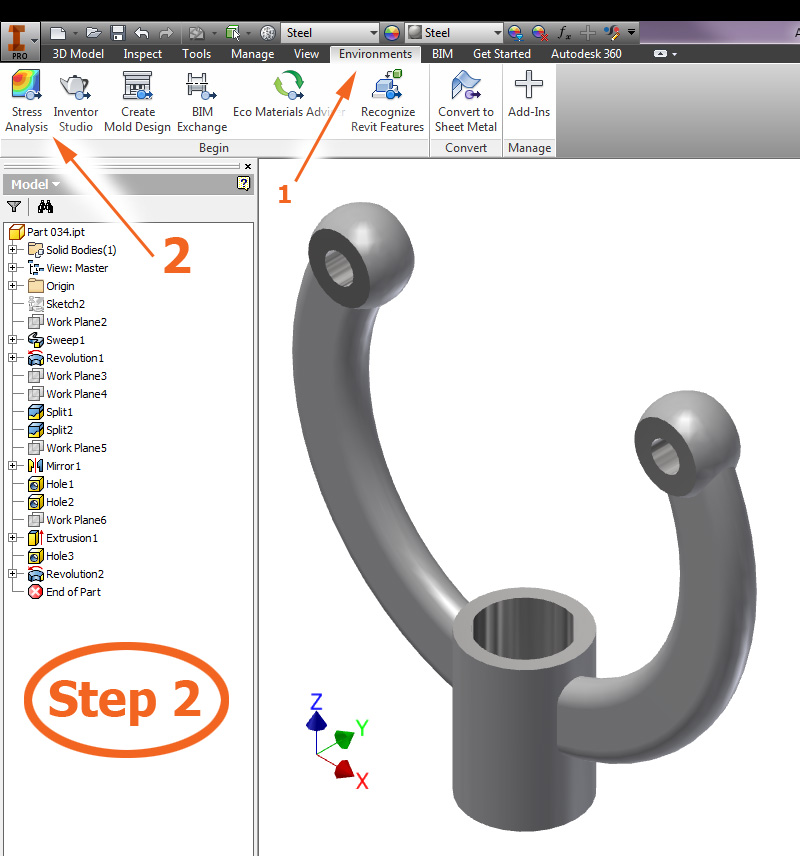Click the fx parameters icon
The image size is (800, 856).
pos(564,33)
